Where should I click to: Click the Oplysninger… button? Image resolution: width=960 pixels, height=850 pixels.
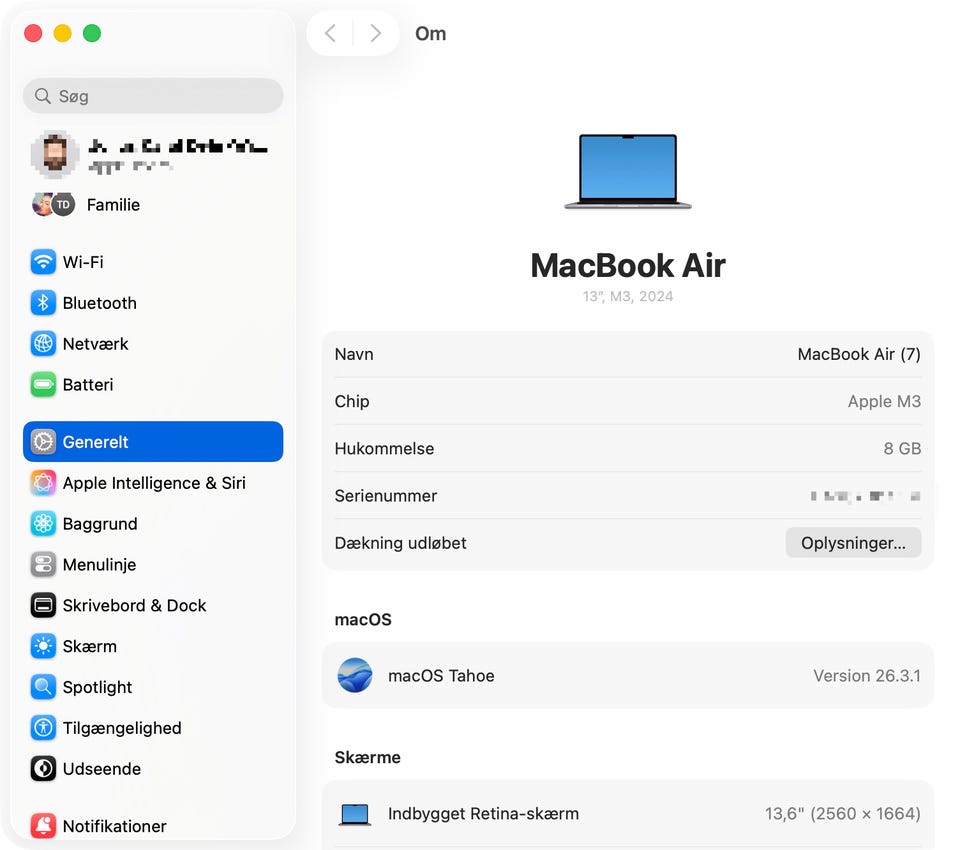coord(853,543)
